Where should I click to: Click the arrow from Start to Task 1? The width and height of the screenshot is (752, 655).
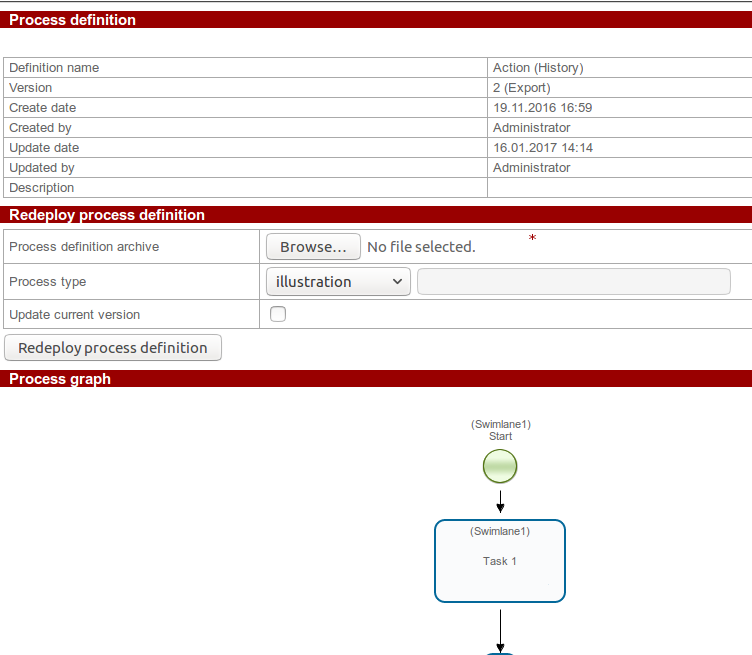500,501
